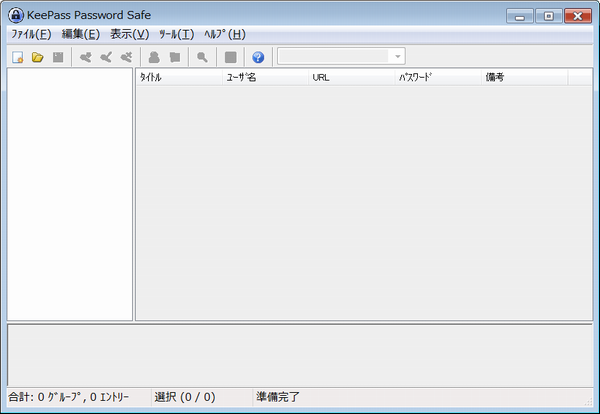The image size is (600, 414).
Task: Click the Copy password toolbar icon
Action: coord(175,57)
